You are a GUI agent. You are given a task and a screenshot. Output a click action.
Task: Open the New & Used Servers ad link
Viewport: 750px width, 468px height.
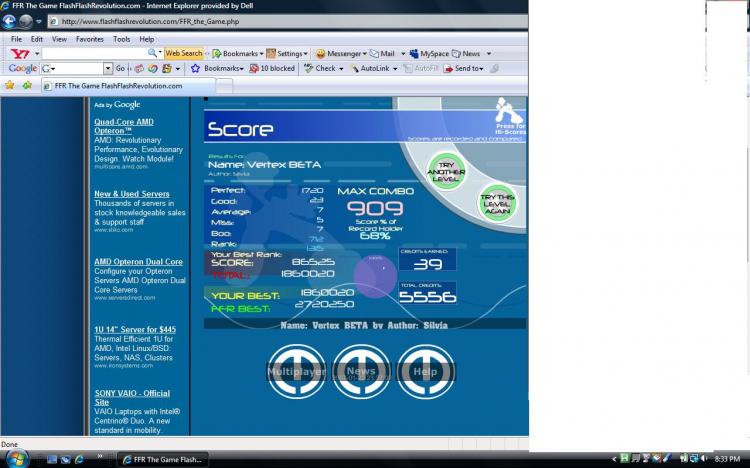[x=132, y=194]
